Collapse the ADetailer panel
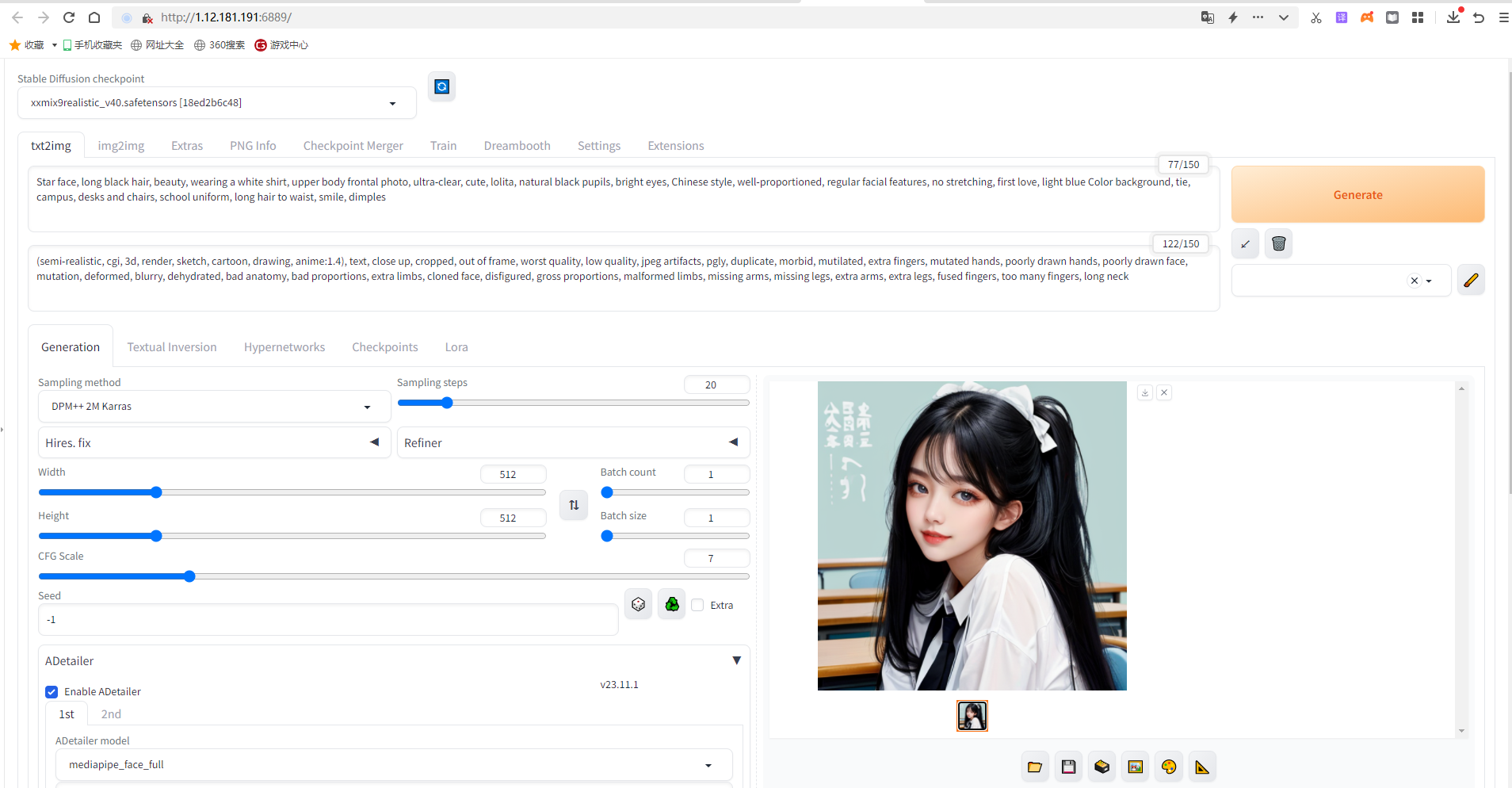This screenshot has height=788, width=1512. (737, 660)
